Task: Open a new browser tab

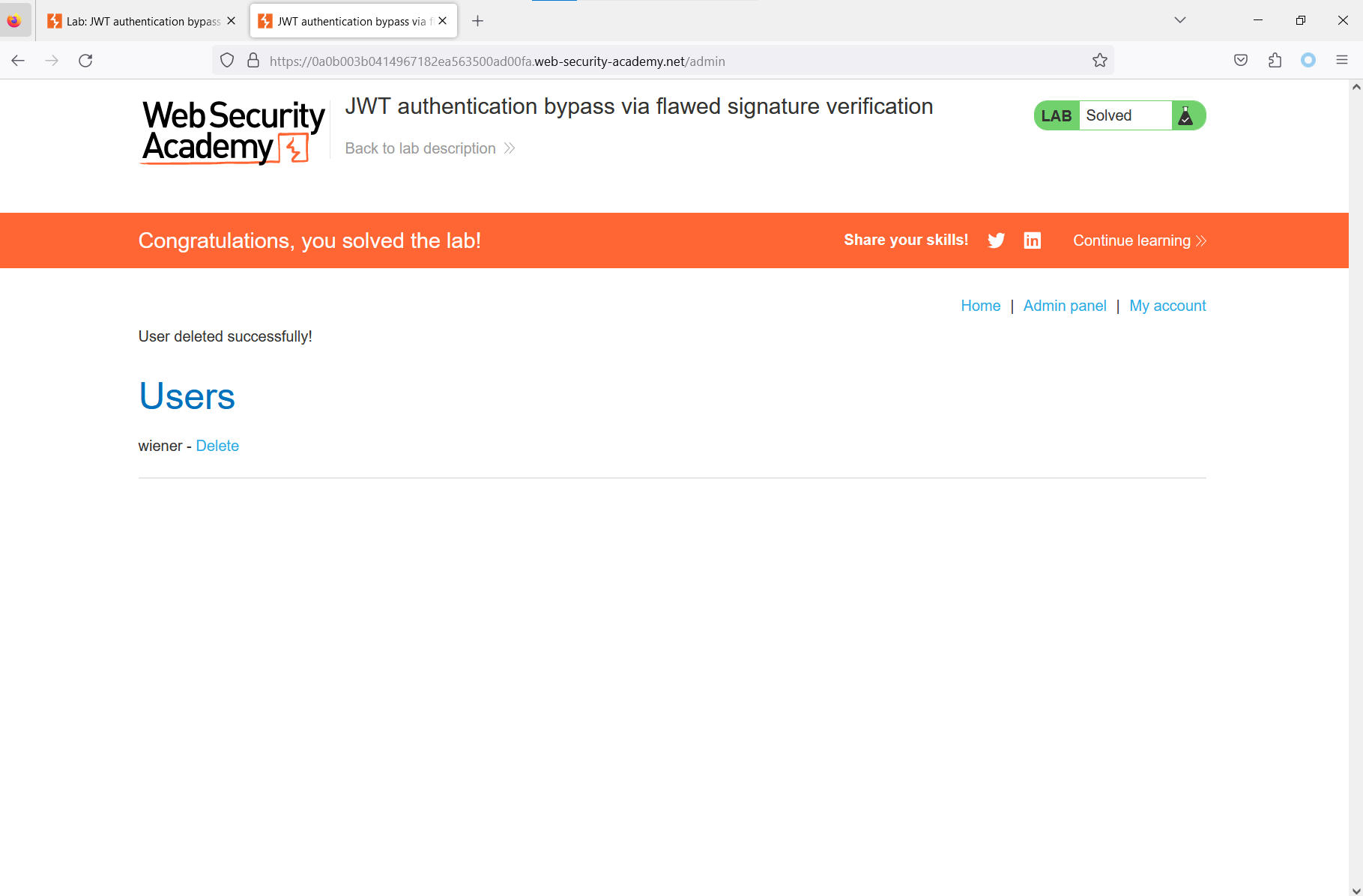Action: pyautogui.click(x=477, y=21)
